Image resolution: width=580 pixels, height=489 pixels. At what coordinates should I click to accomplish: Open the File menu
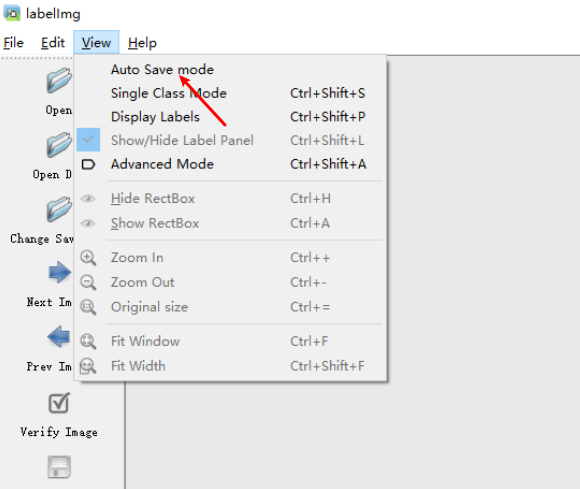(x=14, y=43)
